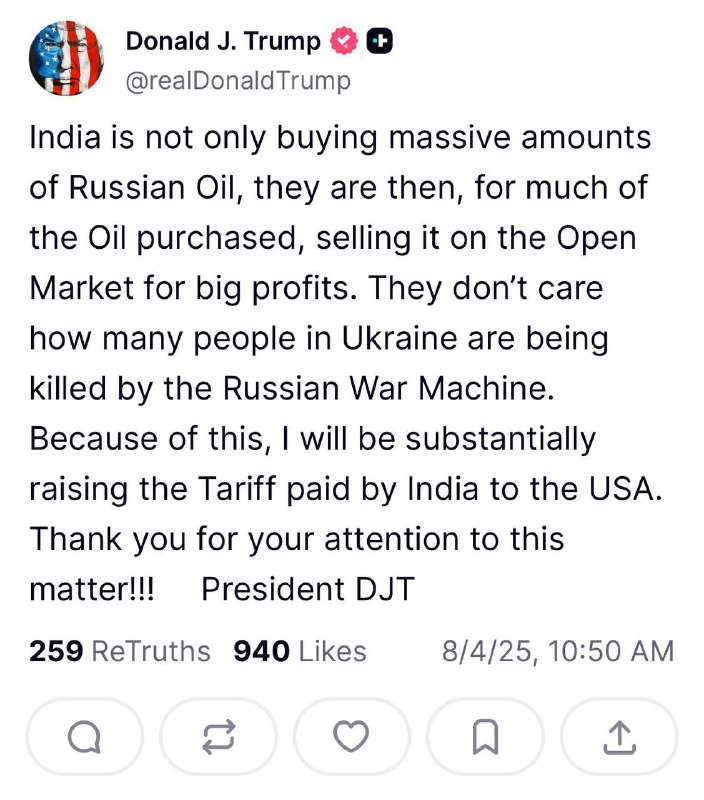This screenshot has width=704, height=800.
Task: View the 259 ReTruths list
Action: click(x=120, y=651)
